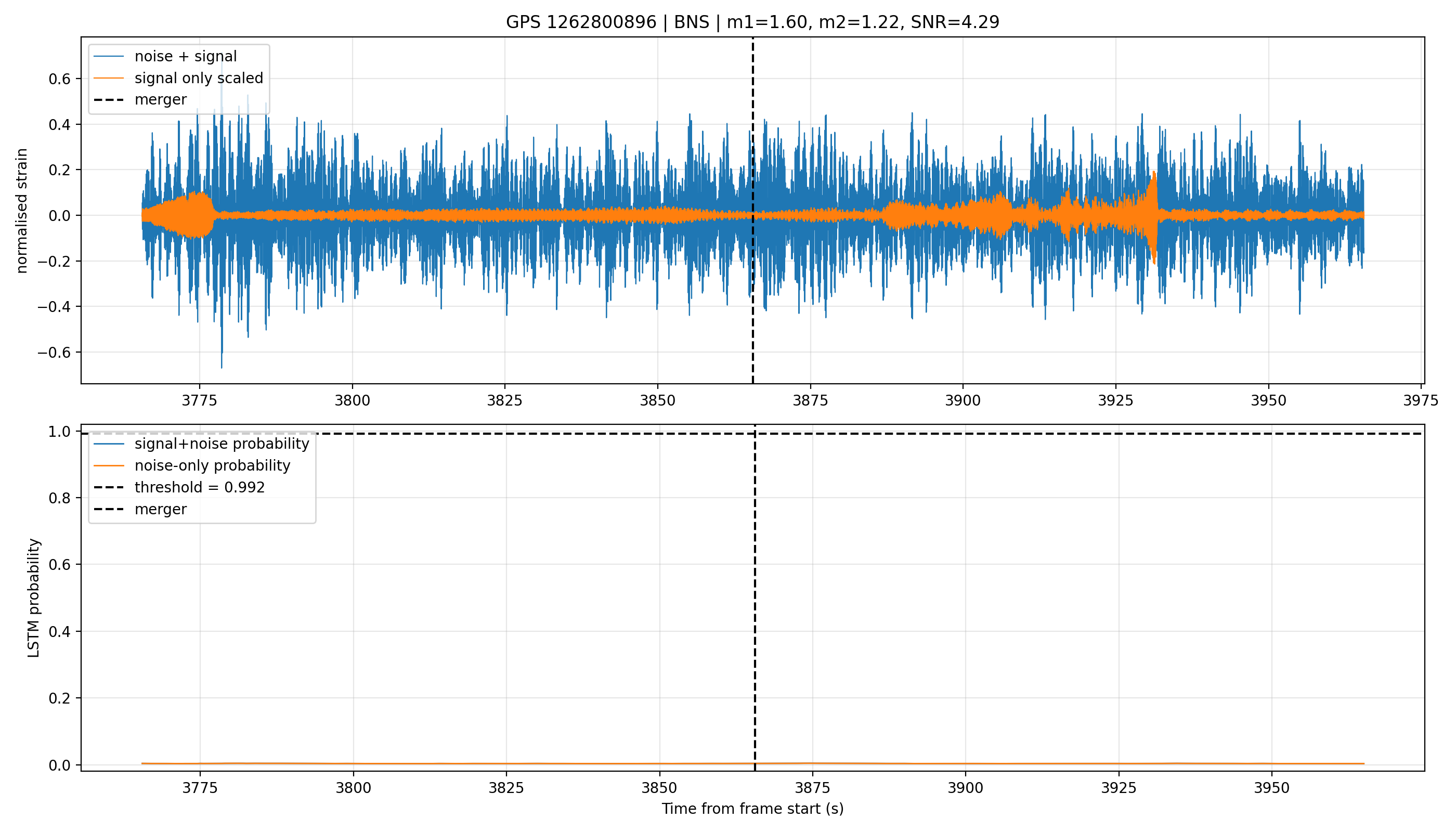Click the 'merger' legend entry in bottom plot
This screenshot has width=1456, height=832.
(x=140, y=509)
